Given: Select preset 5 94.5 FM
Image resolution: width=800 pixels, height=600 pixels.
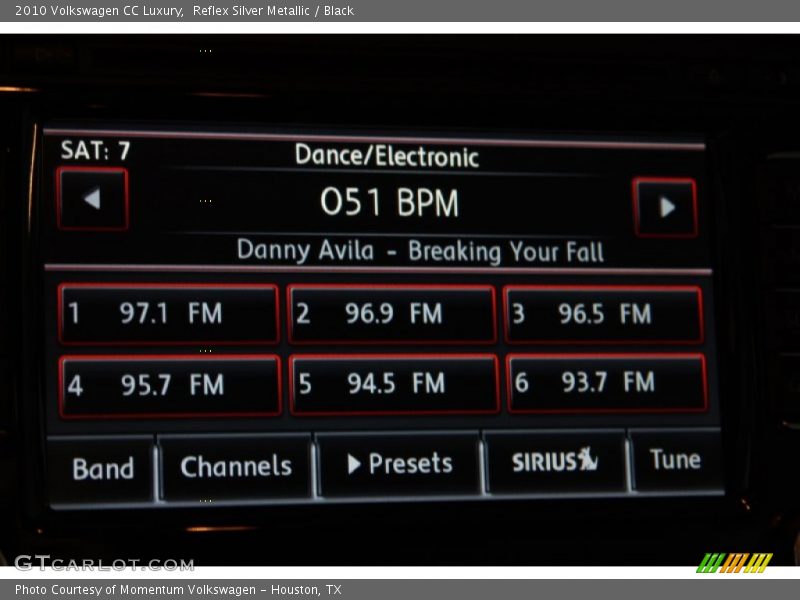Looking at the screenshot, I should click(394, 384).
